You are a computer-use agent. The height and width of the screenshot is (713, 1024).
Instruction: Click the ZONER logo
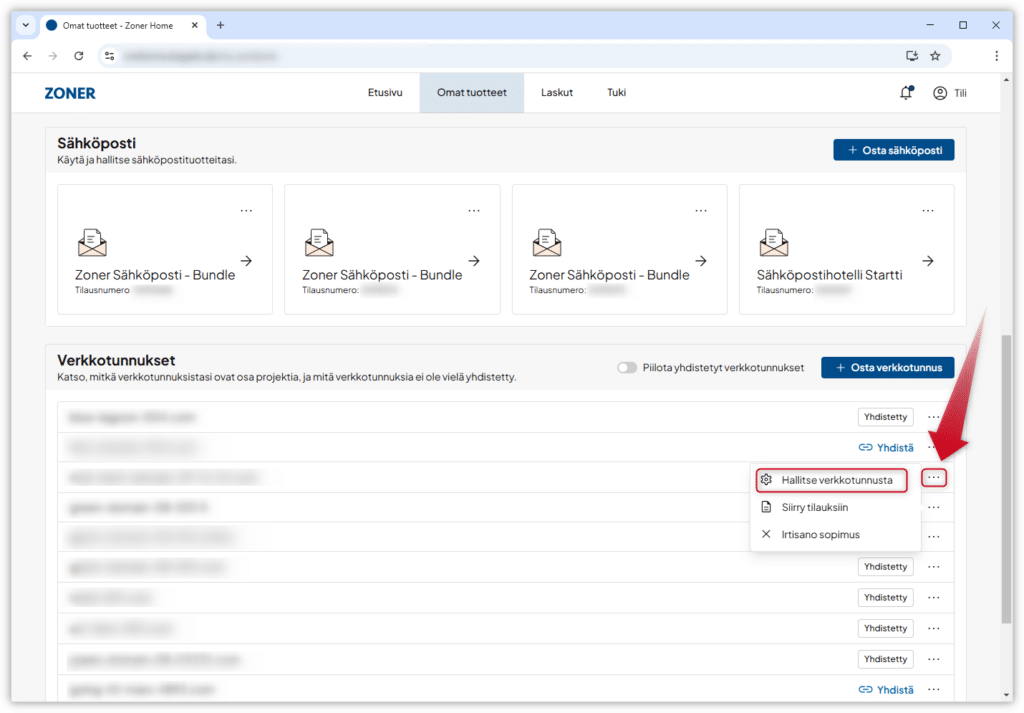pyautogui.click(x=70, y=93)
